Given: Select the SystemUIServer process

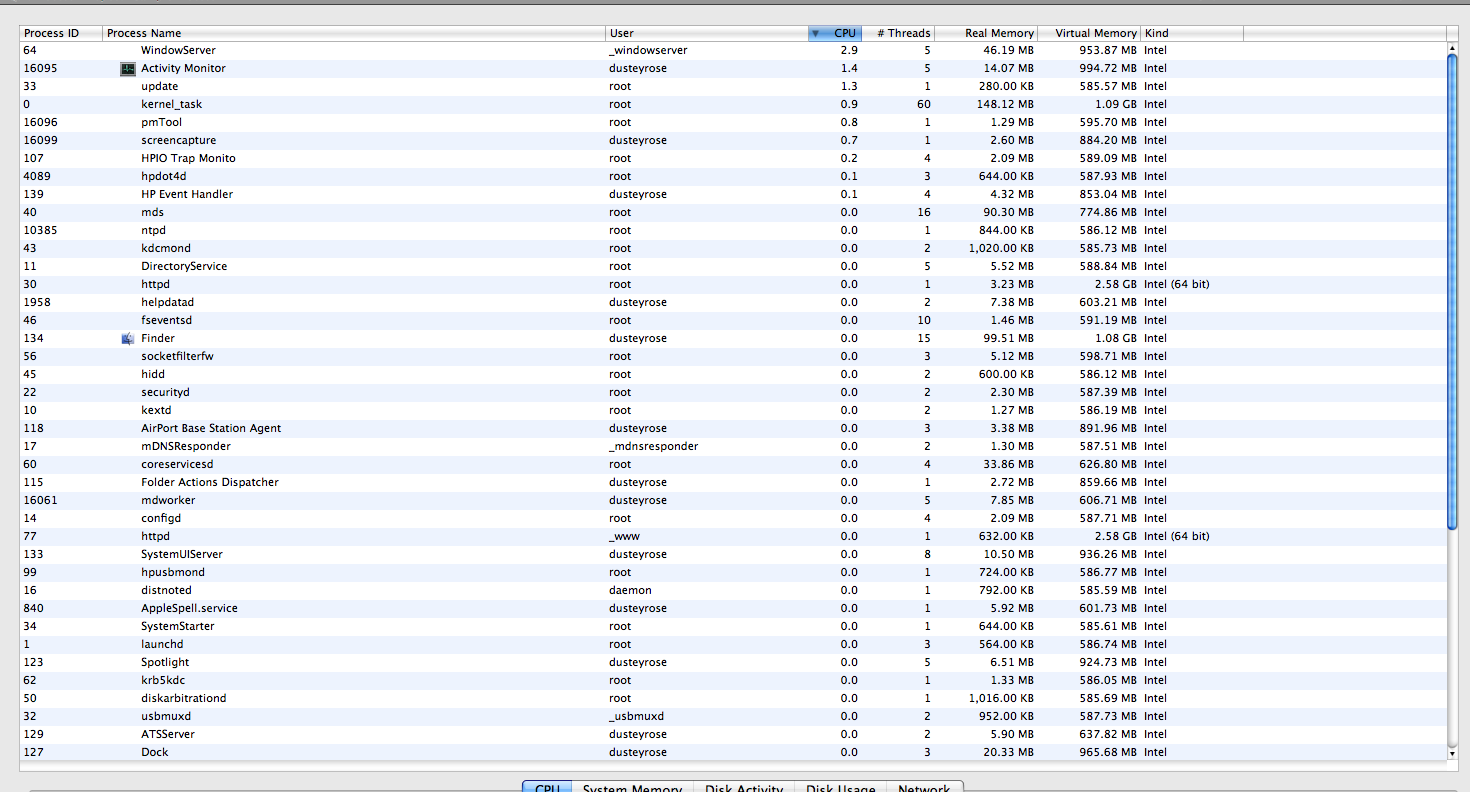Looking at the screenshot, I should [x=733, y=554].
